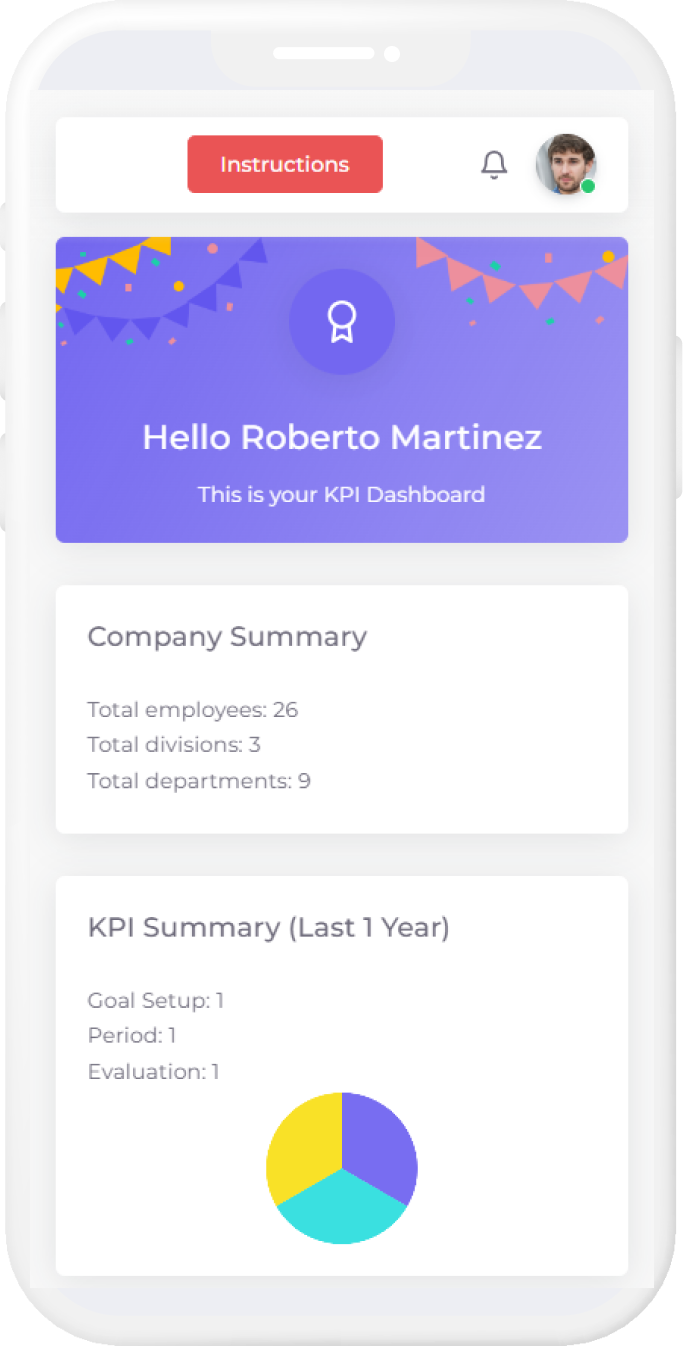Click the Hello Roberto Martinez greeting
683x1346 pixels.
pos(342,437)
